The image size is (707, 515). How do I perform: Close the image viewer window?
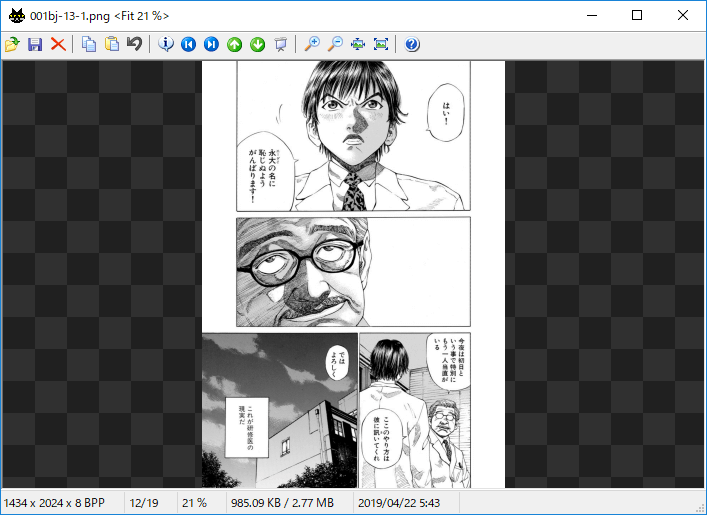click(x=683, y=16)
